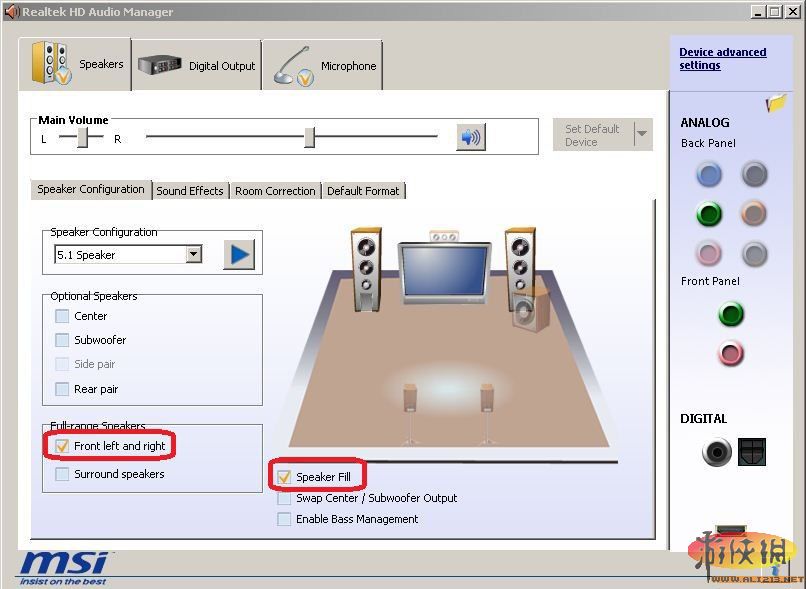
Task: Open the yellow folder connector settings icon
Action: click(776, 103)
